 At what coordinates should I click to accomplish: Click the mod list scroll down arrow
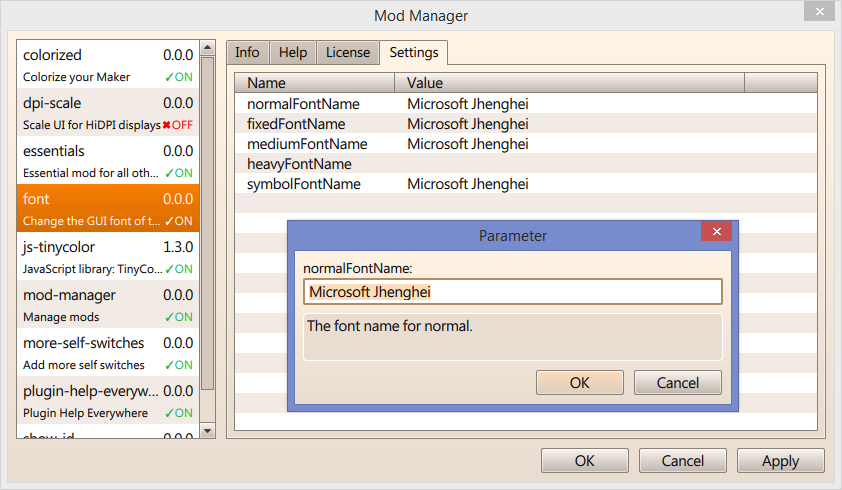pos(207,430)
